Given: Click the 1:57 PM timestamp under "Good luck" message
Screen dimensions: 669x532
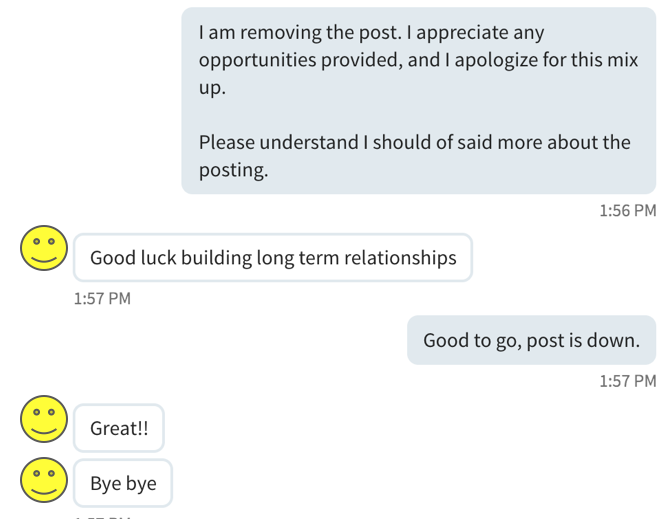Looking at the screenshot, I should [x=103, y=298].
